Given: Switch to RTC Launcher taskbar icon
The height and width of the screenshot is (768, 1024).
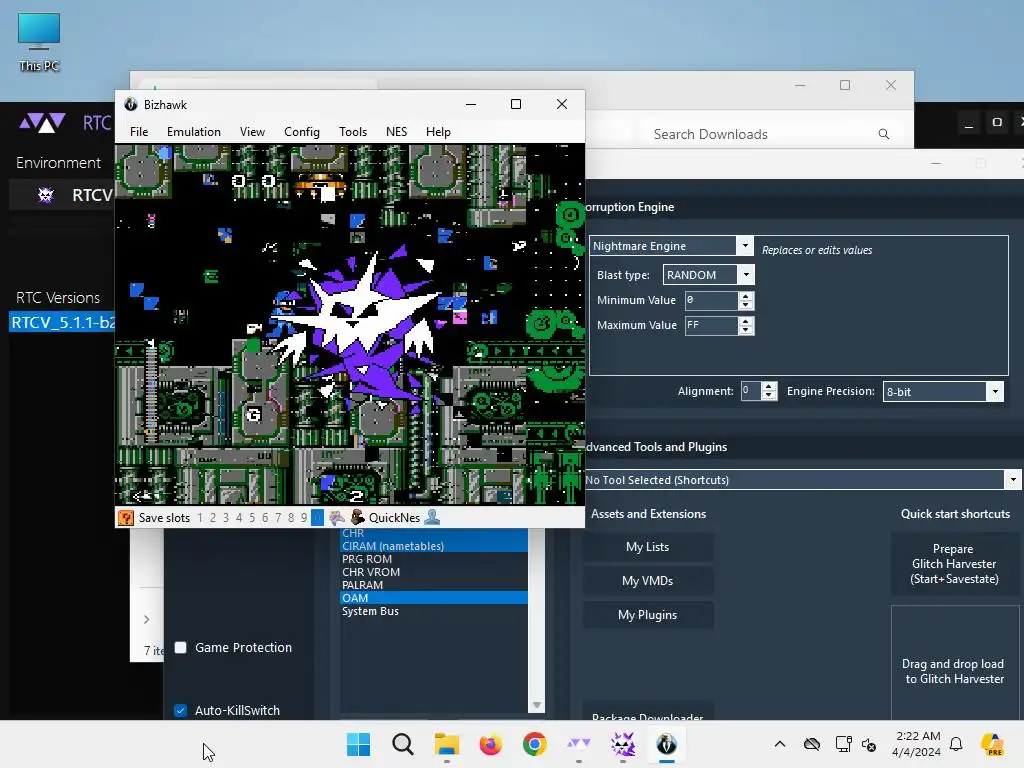Looking at the screenshot, I should tap(579, 744).
